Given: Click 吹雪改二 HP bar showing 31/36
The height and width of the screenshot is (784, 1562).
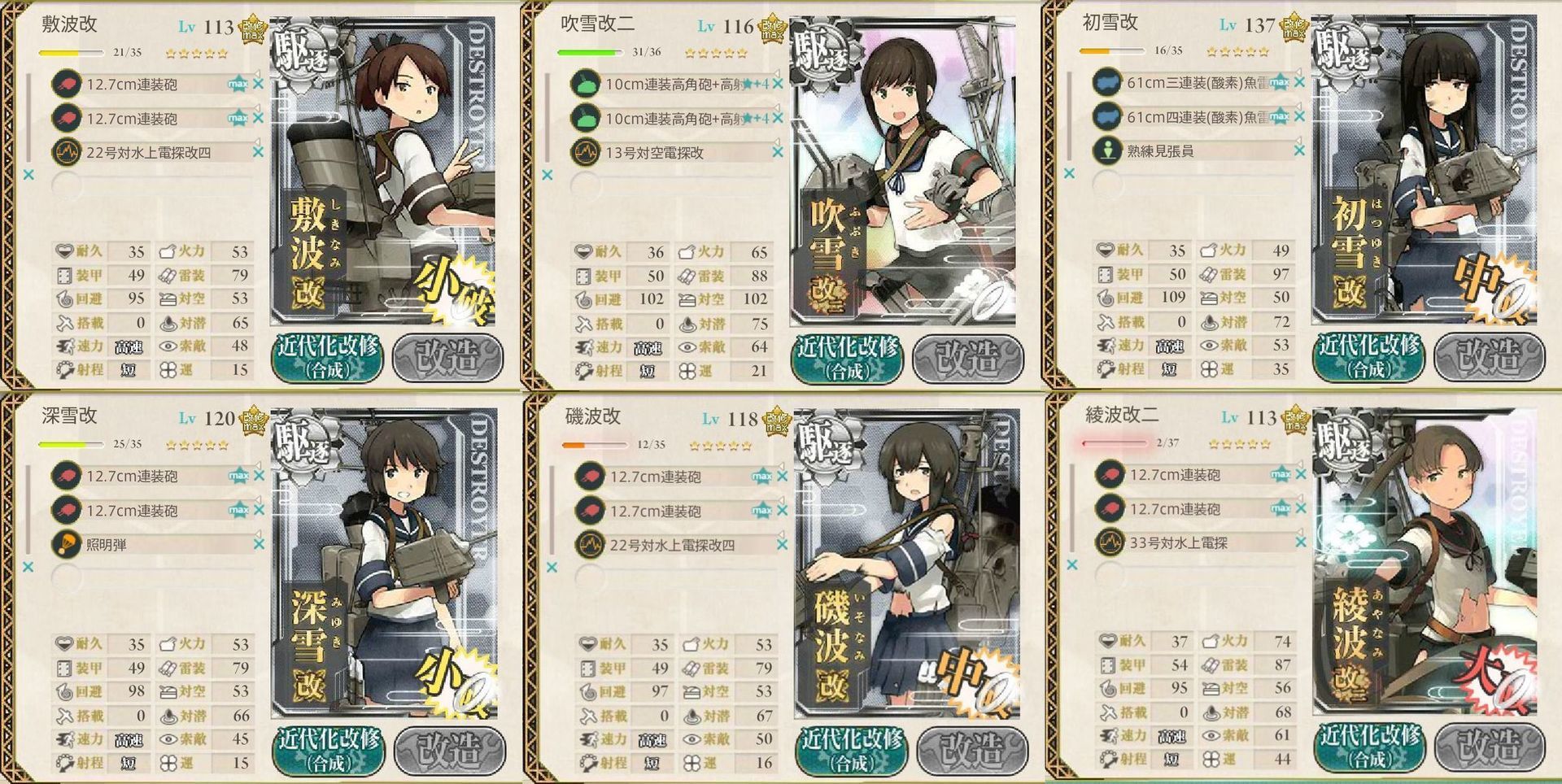Looking at the screenshot, I should 589,52.
